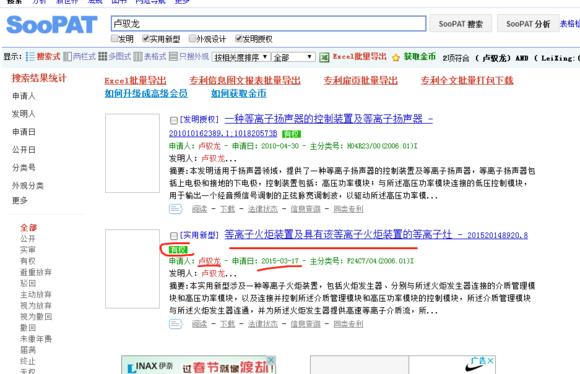Click the gold star 获取金币 icon
Image resolution: width=580 pixels, height=374 pixels.
pos(396,57)
